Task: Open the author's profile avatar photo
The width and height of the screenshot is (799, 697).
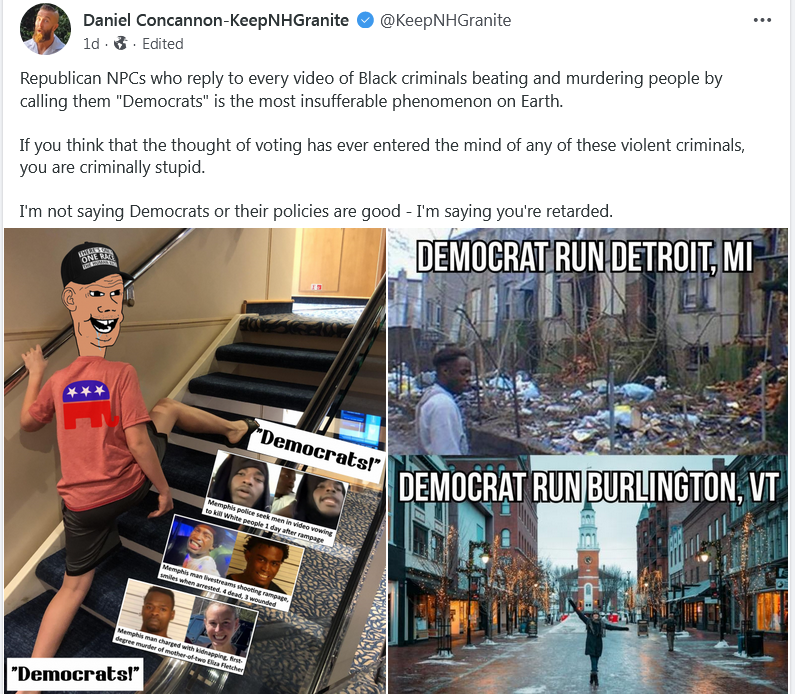Action: (45, 29)
